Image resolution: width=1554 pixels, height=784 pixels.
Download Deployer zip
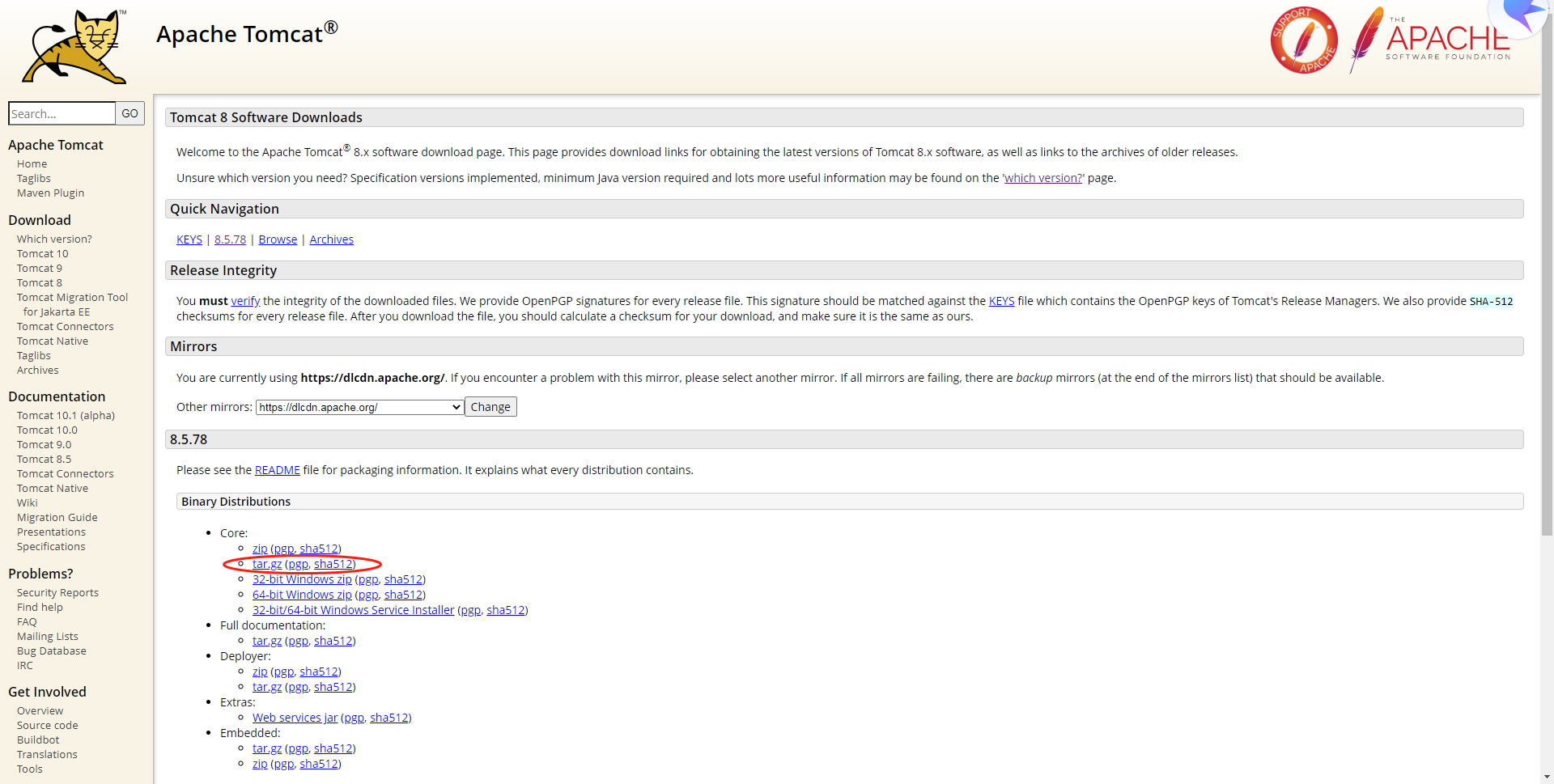260,672
